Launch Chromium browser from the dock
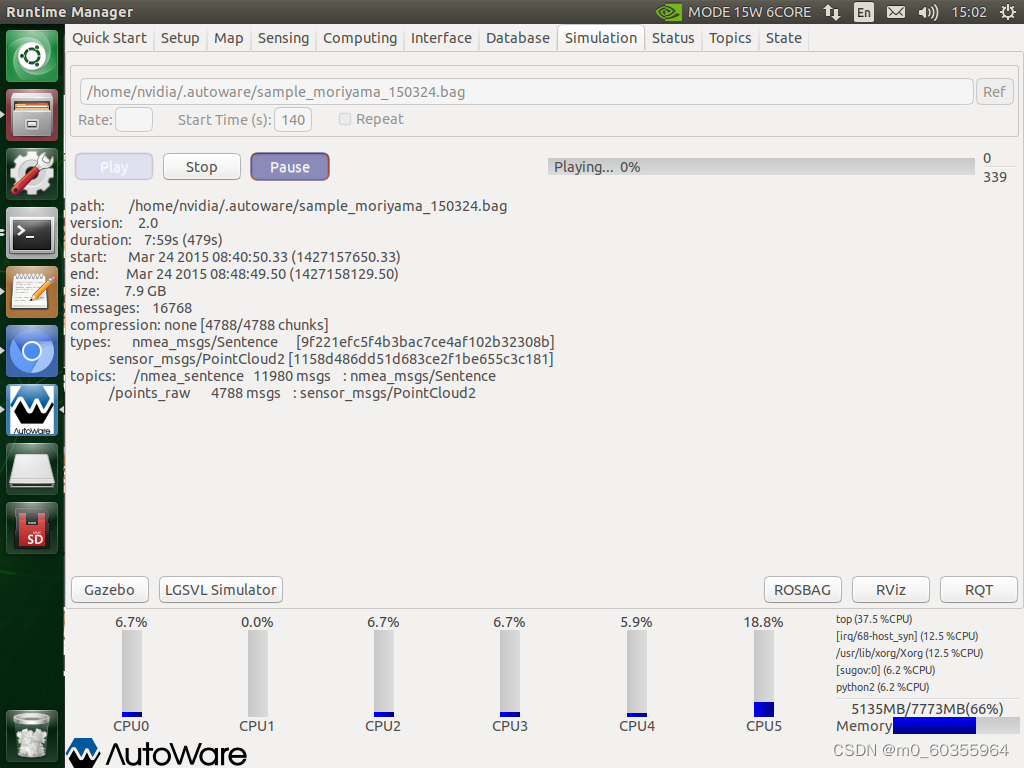Image resolution: width=1024 pixels, height=768 pixels. coord(32,351)
